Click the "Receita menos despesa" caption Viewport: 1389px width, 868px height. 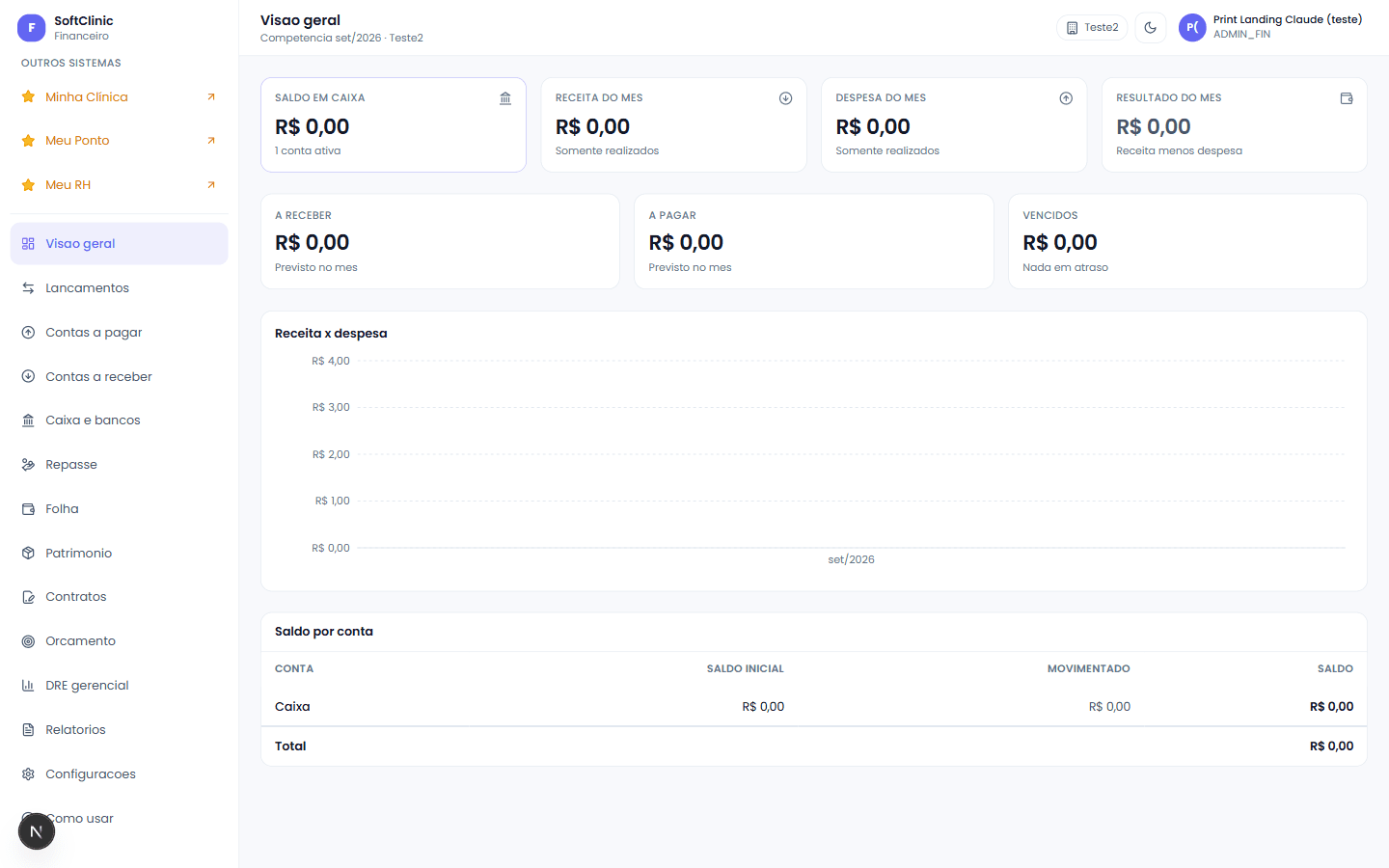[x=1179, y=150]
